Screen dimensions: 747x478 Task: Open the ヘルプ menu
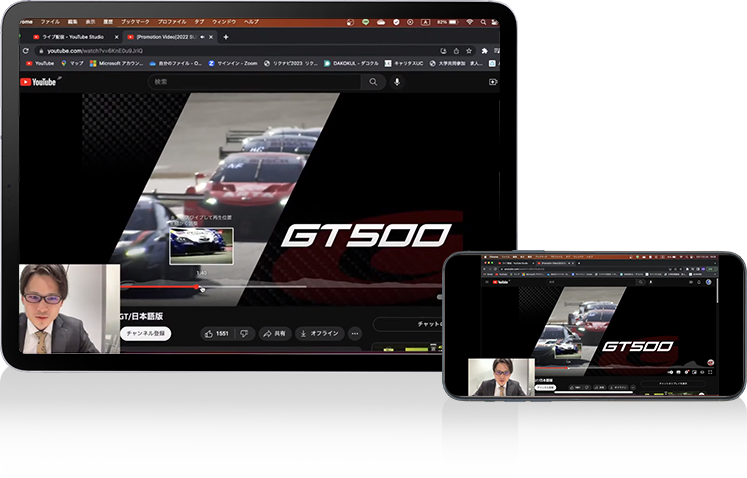pyautogui.click(x=251, y=22)
